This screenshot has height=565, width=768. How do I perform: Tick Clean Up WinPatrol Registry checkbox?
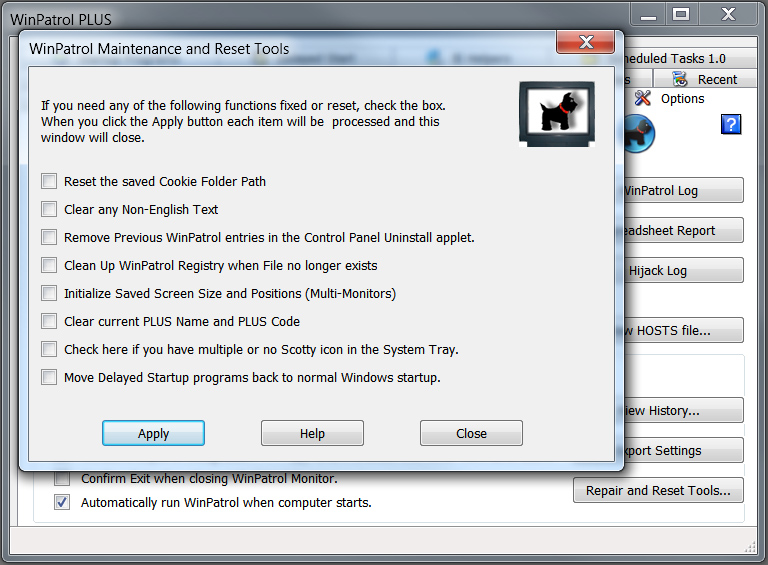coord(49,265)
